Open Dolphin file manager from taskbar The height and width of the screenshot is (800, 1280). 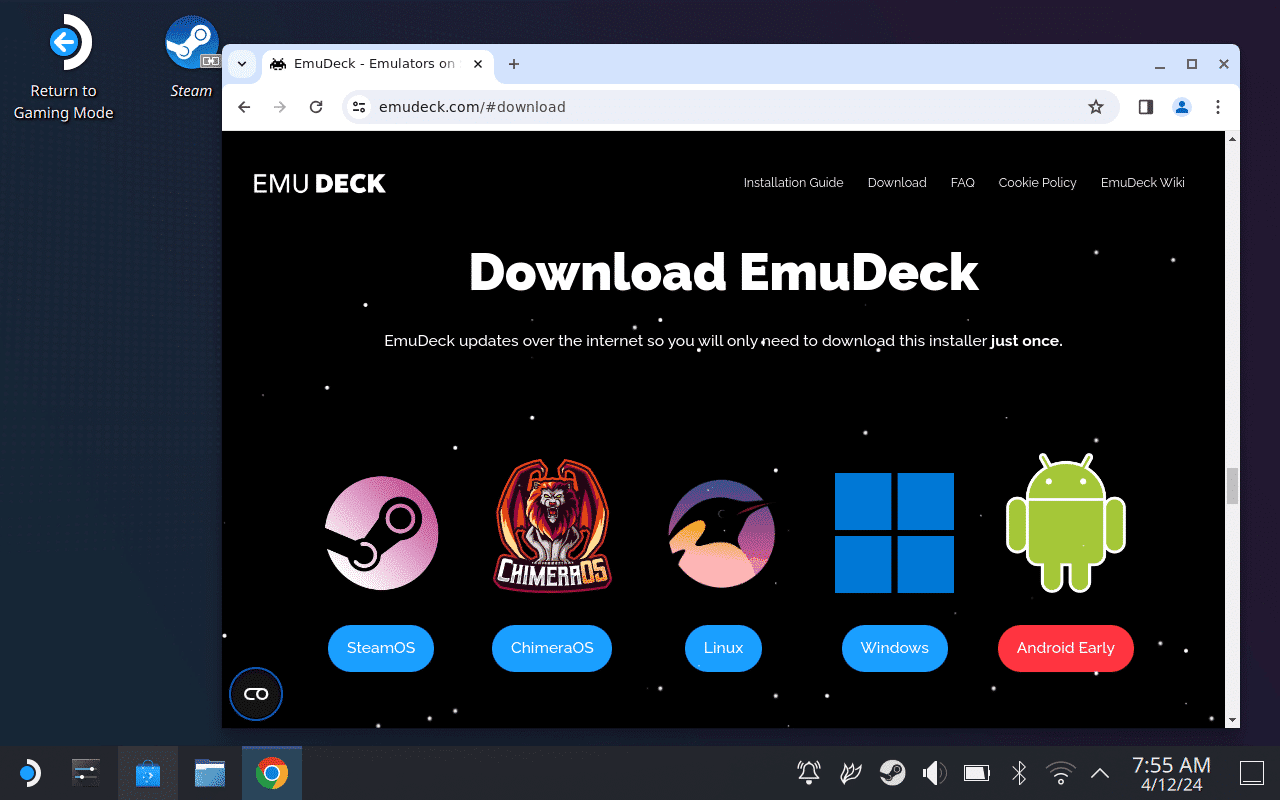pos(210,772)
